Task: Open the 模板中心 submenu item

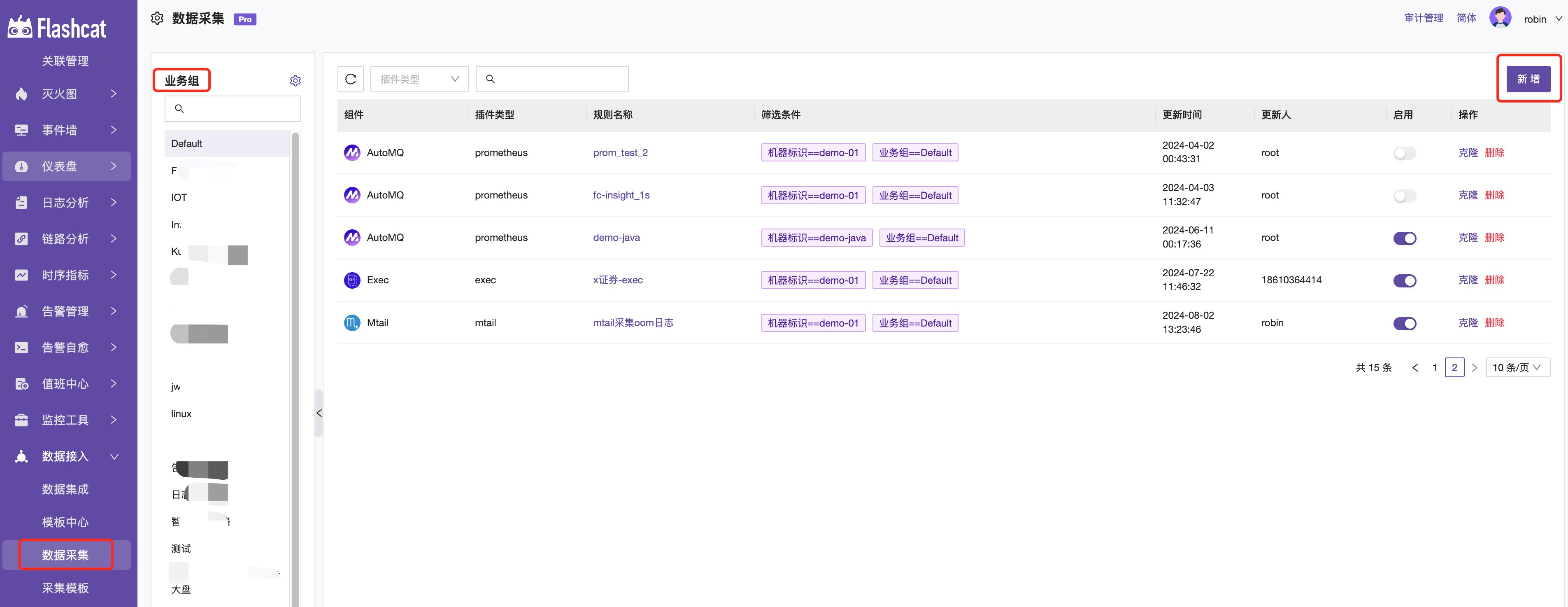Action: 65,522
